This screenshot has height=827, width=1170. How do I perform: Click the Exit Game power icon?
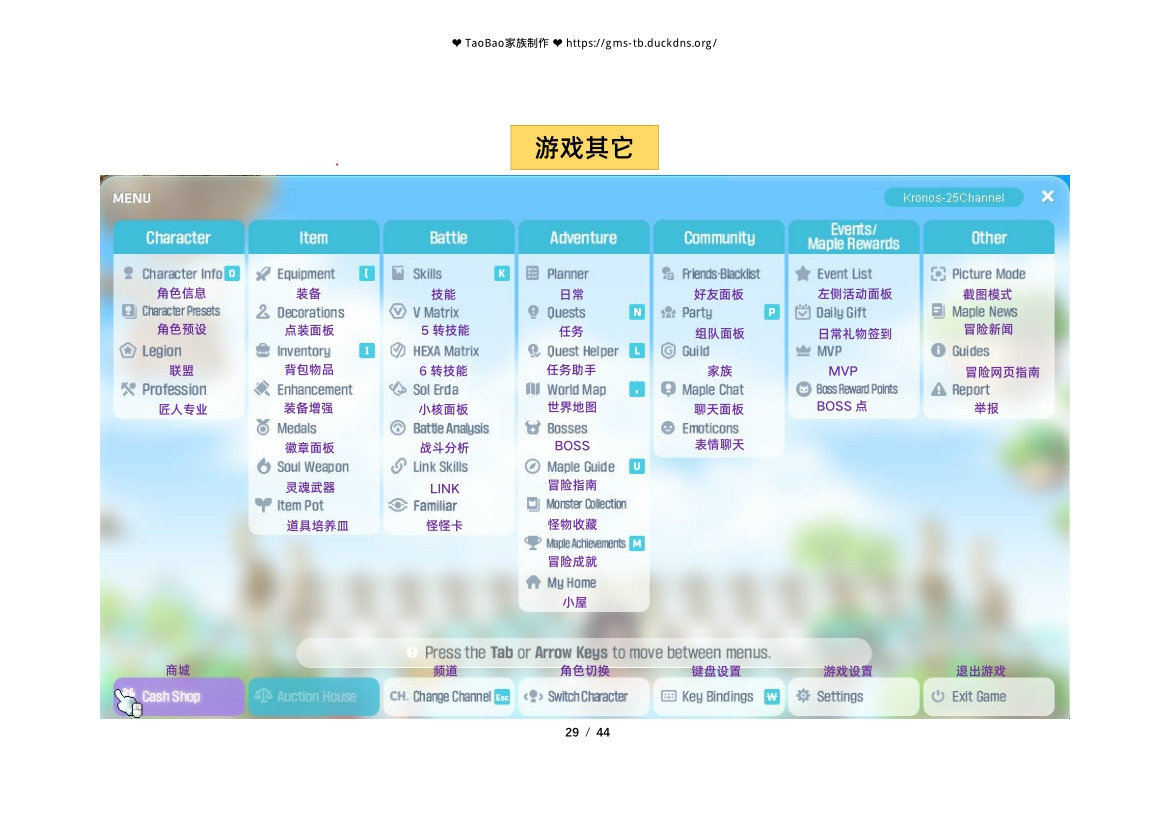[938, 697]
